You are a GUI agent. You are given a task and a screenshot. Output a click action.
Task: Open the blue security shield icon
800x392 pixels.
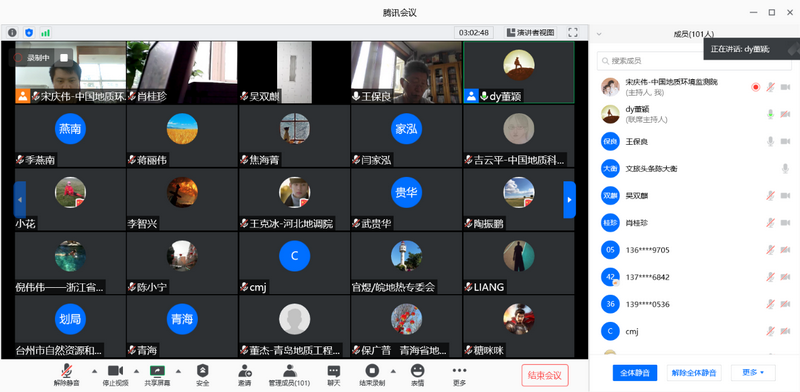(x=29, y=33)
